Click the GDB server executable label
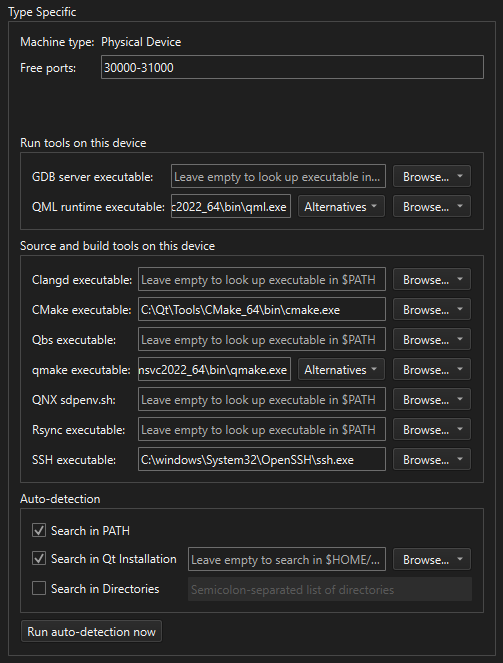Image resolution: width=503 pixels, height=663 pixels. (93, 177)
